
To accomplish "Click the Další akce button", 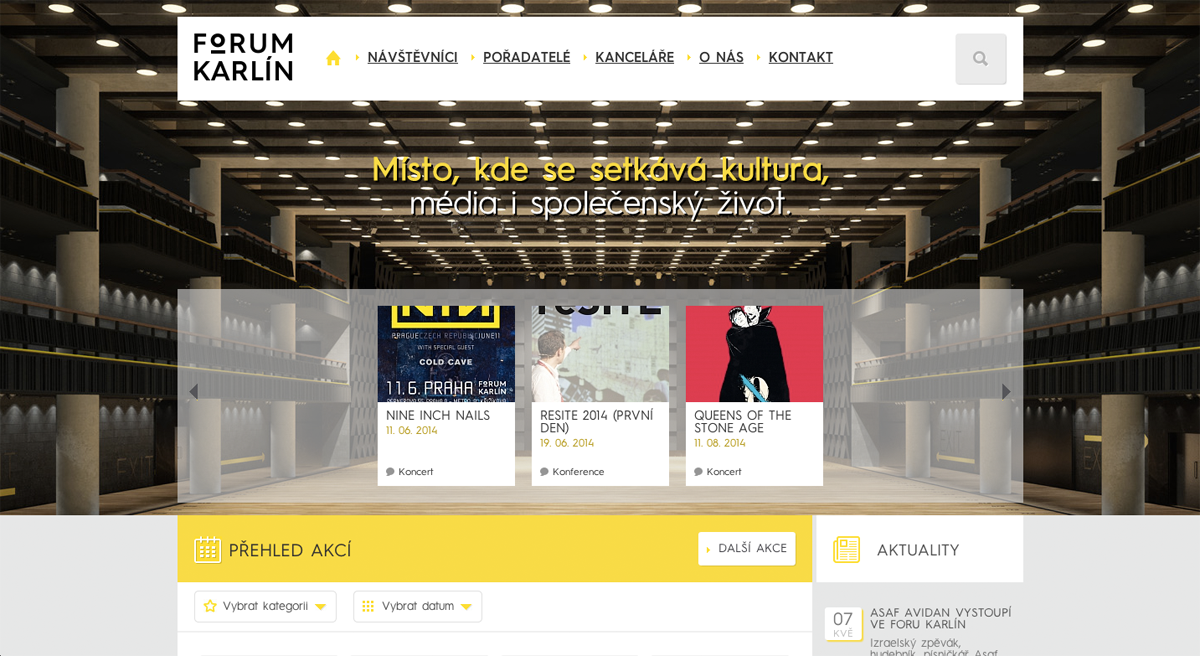I will pyautogui.click(x=747, y=548).
